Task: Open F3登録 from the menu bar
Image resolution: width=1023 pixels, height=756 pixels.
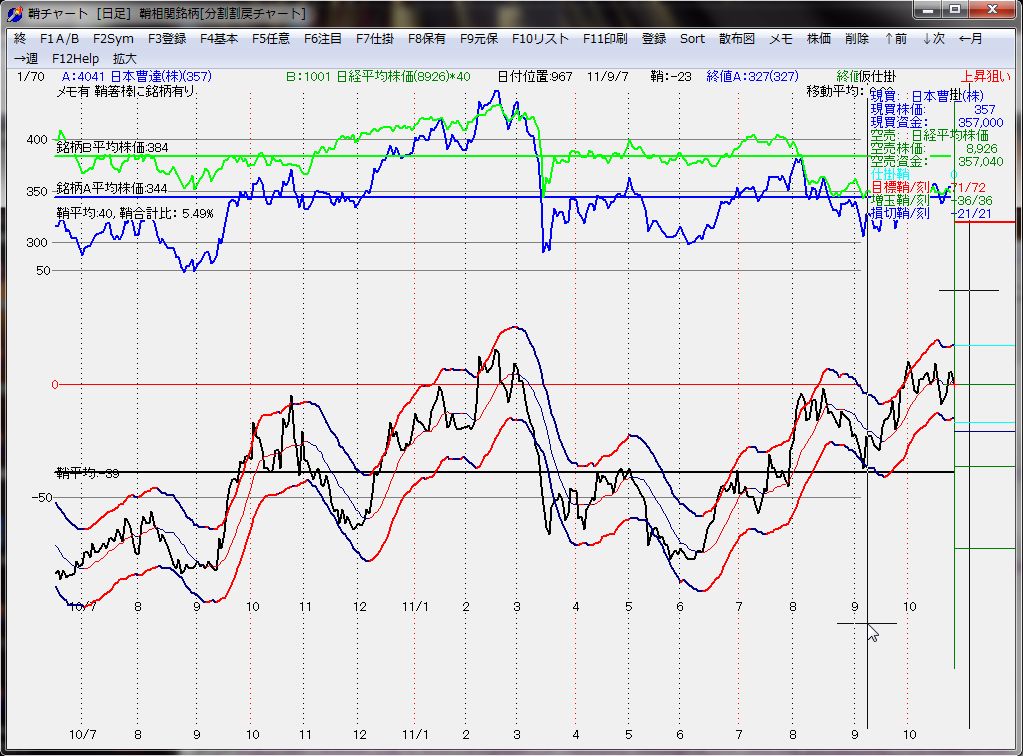Action: pyautogui.click(x=167, y=38)
